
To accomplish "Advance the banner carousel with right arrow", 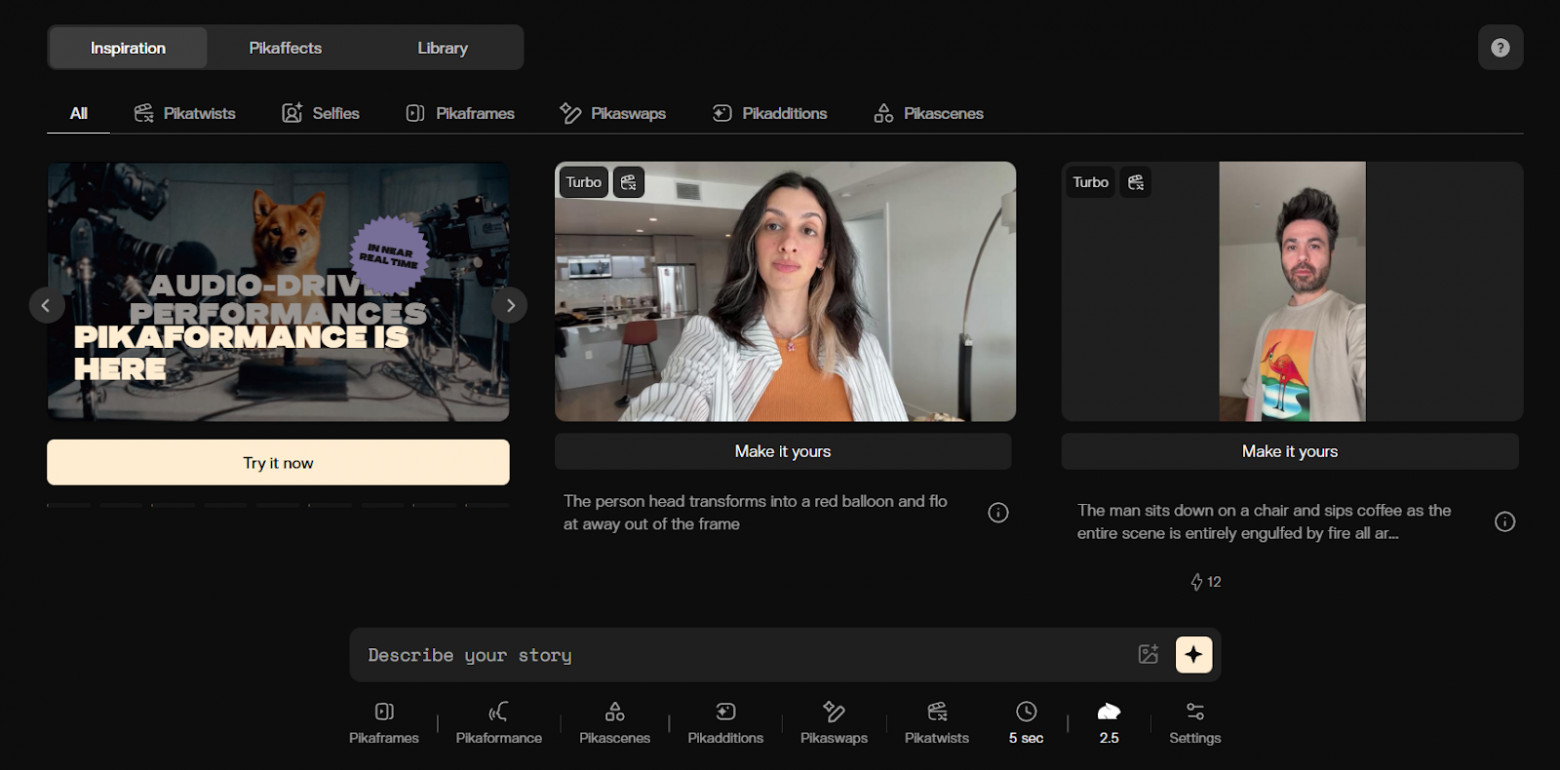I will pos(510,305).
